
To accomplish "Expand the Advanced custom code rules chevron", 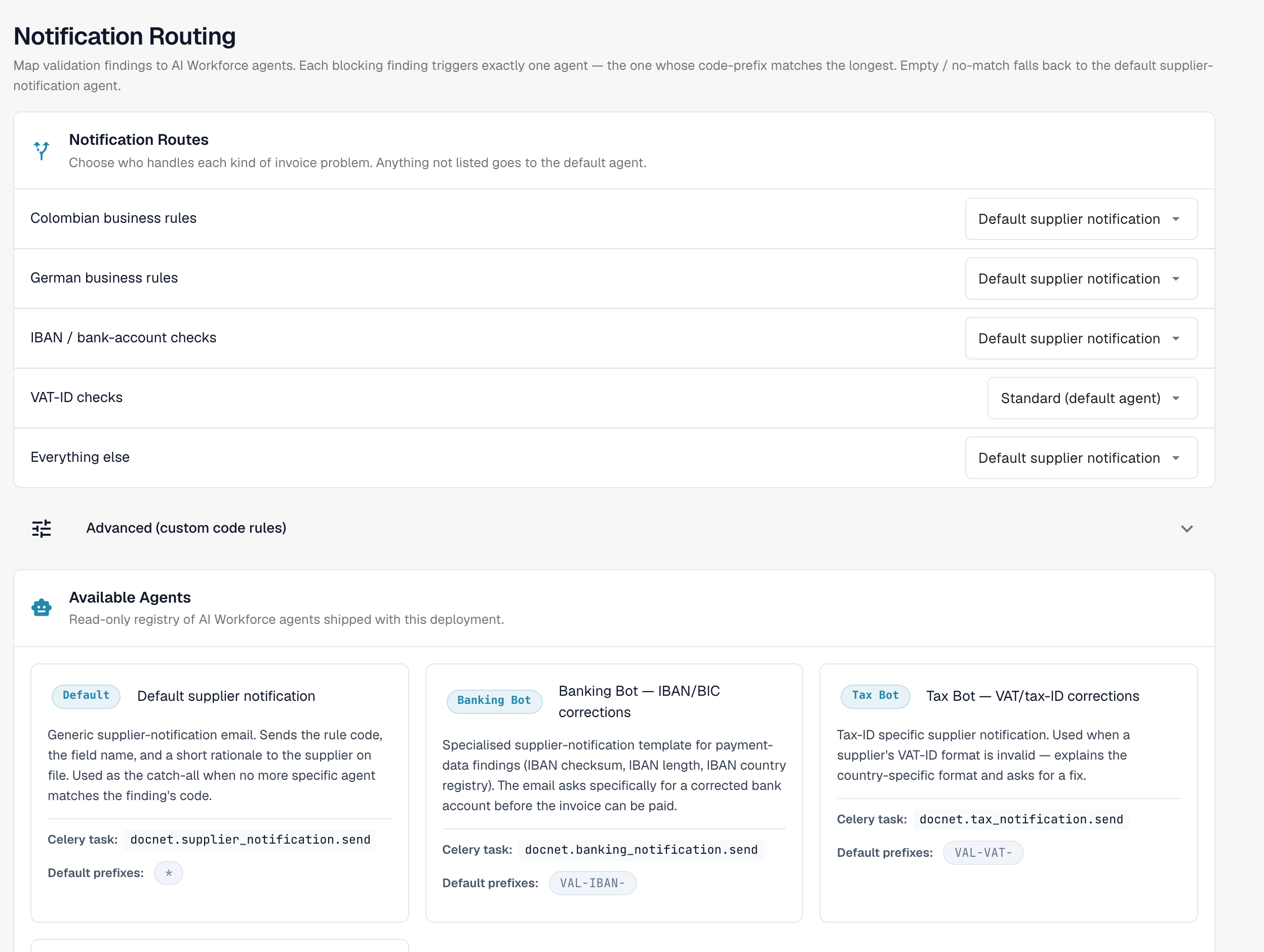I will point(1187,529).
